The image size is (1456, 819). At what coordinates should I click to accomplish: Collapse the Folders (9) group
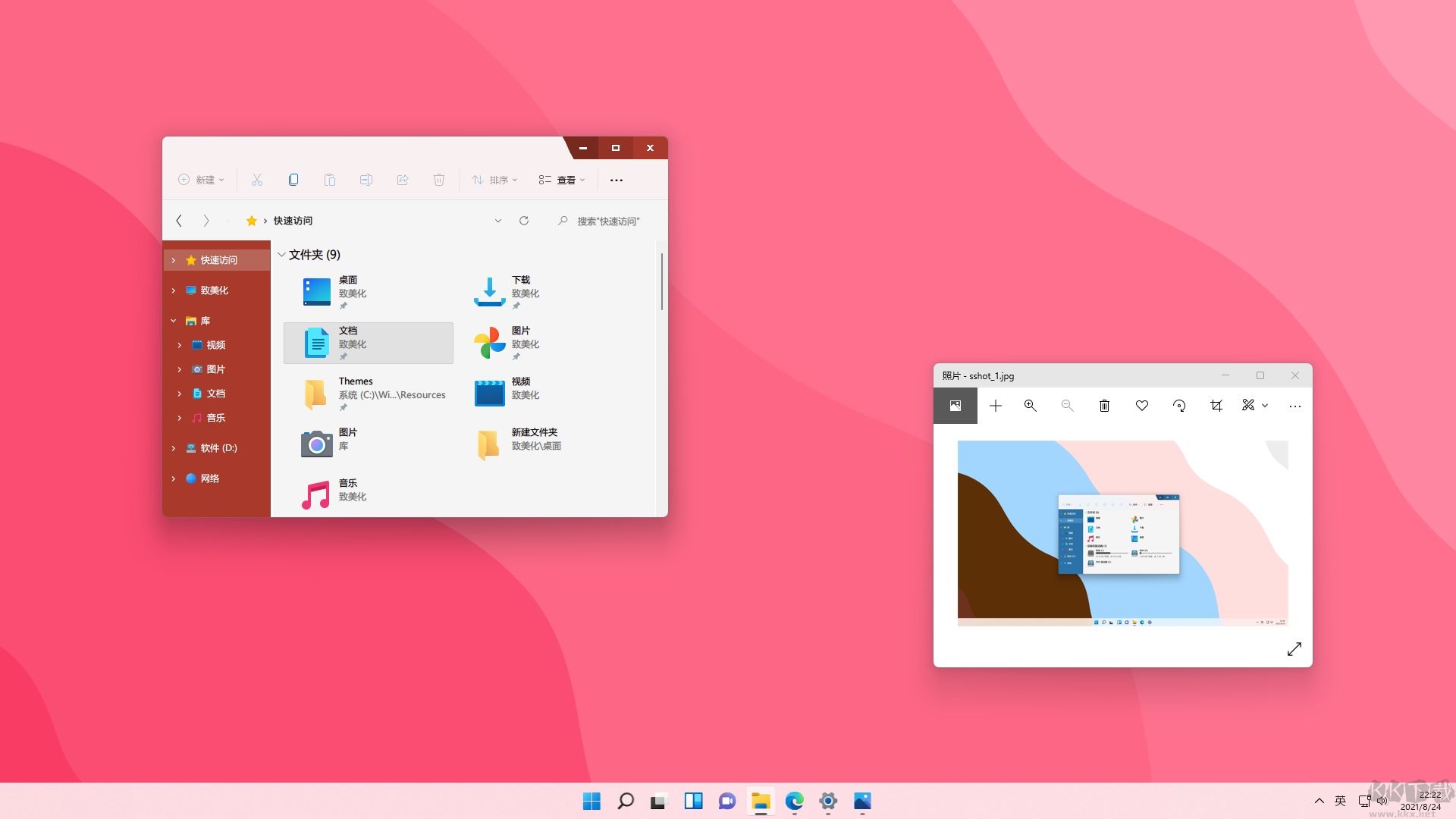click(x=282, y=255)
